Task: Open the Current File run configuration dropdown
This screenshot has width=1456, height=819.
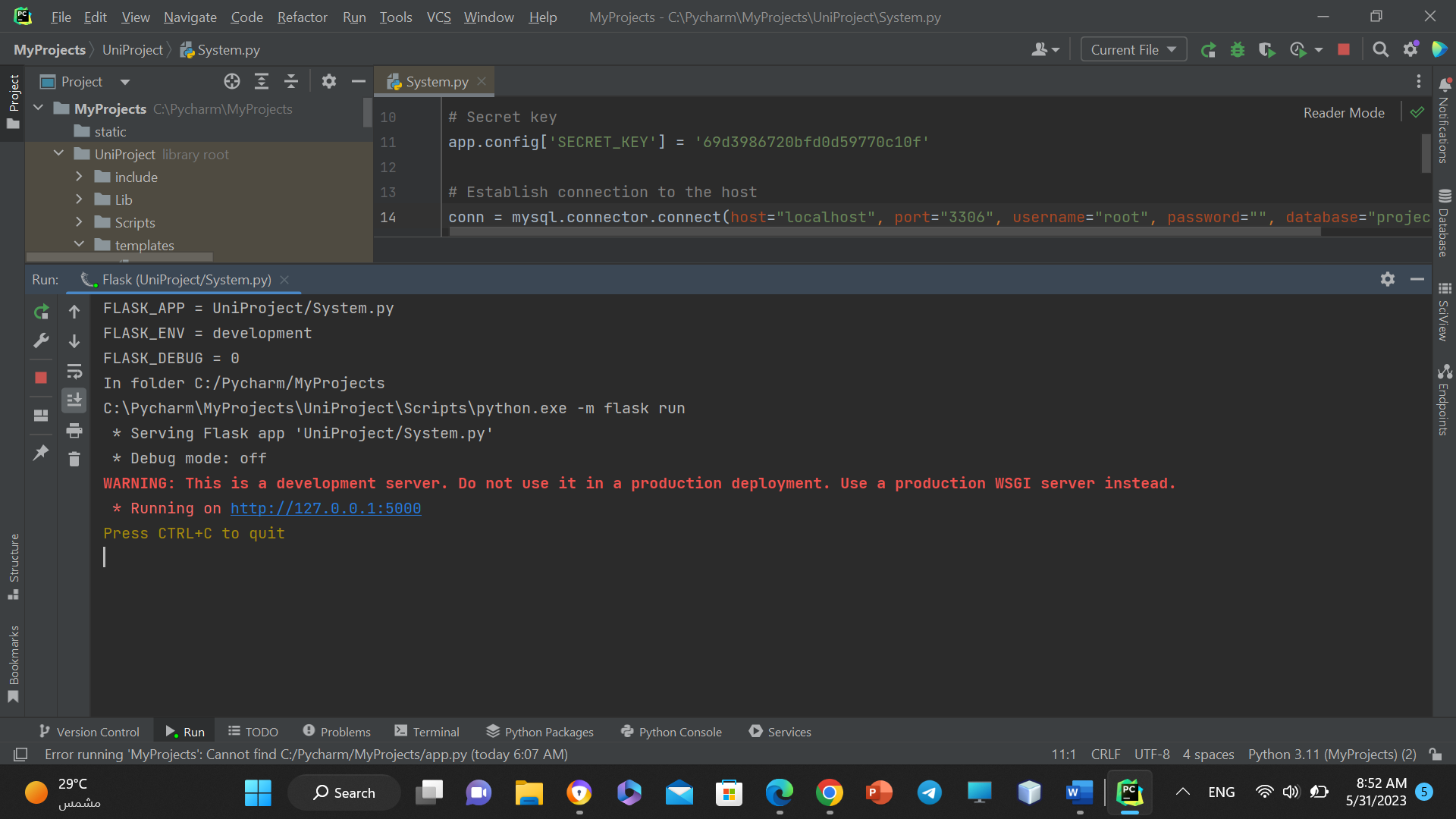Action: [x=1133, y=50]
